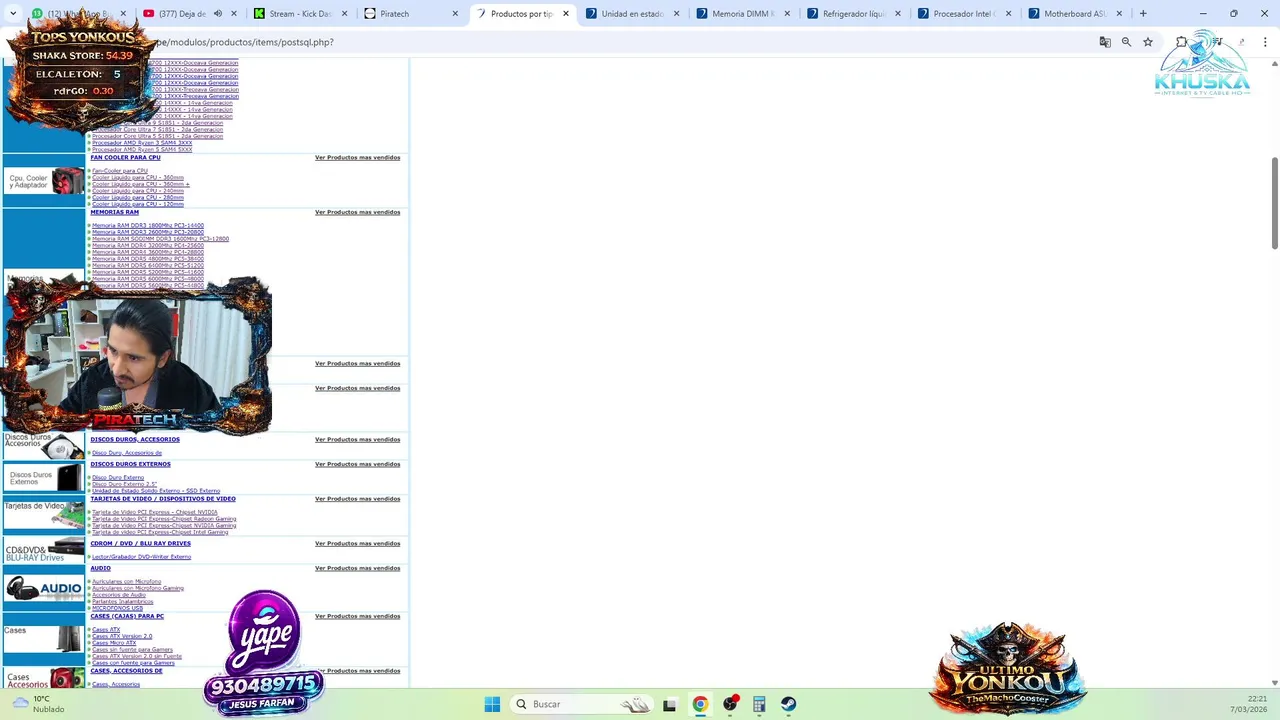
Task: Open Steam from the taskbar
Action: 789,704
